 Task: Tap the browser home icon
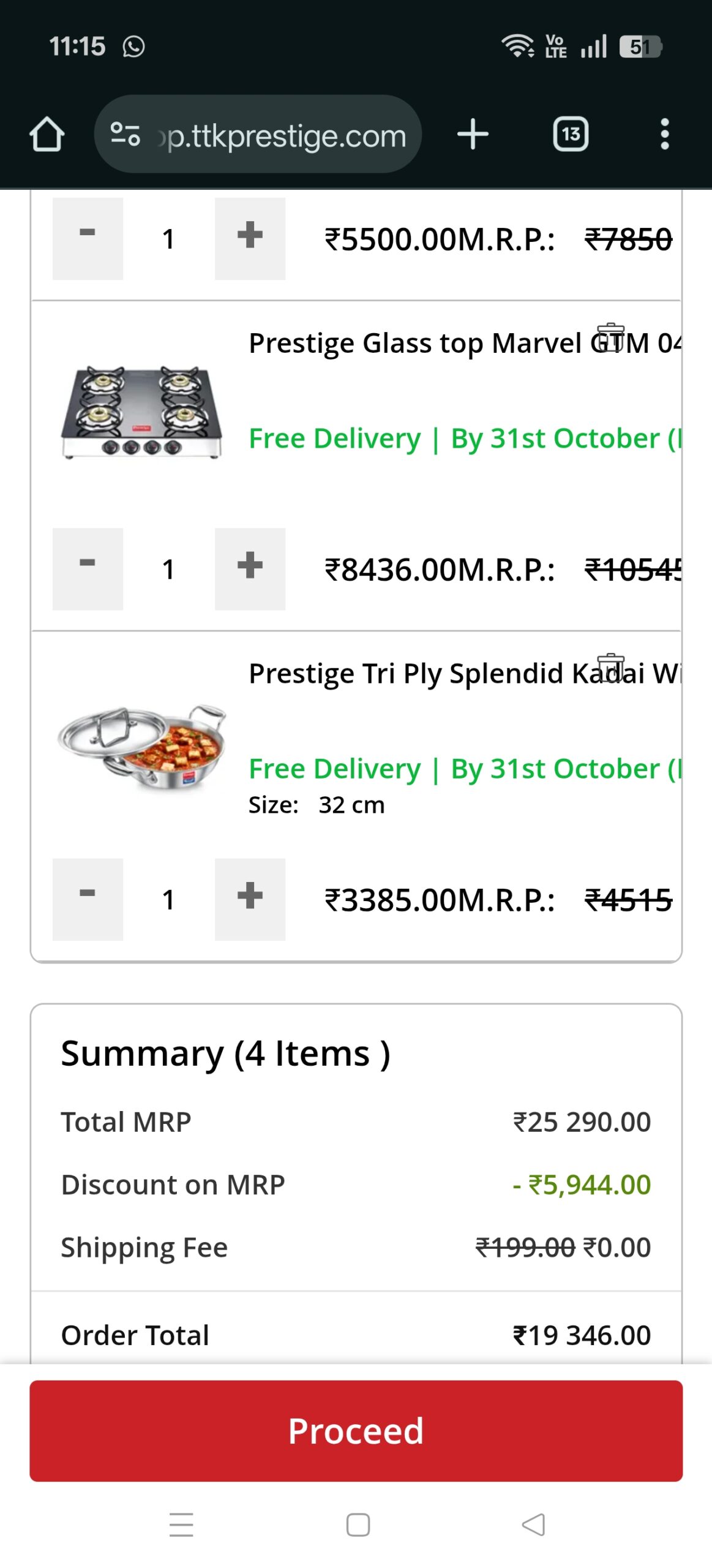pos(47,134)
